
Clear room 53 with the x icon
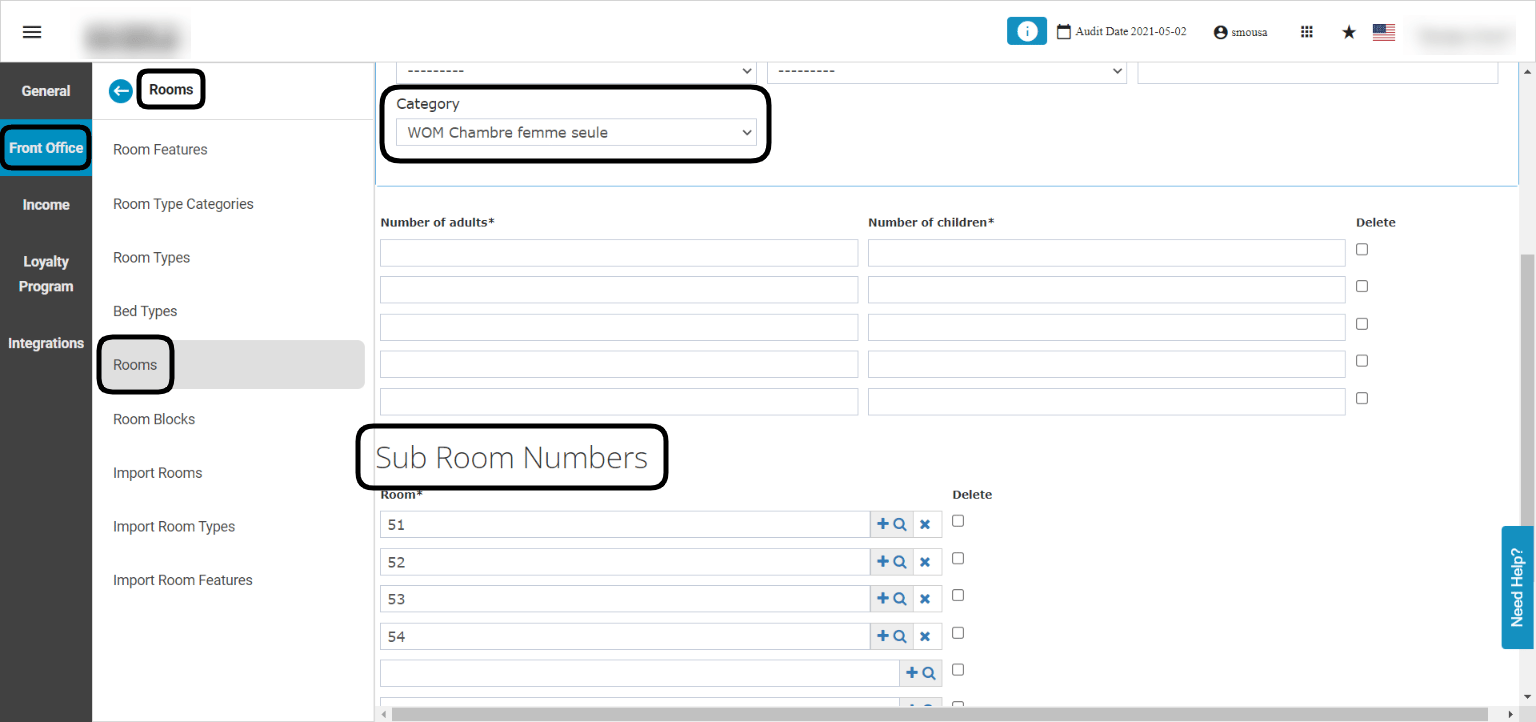tap(925, 599)
